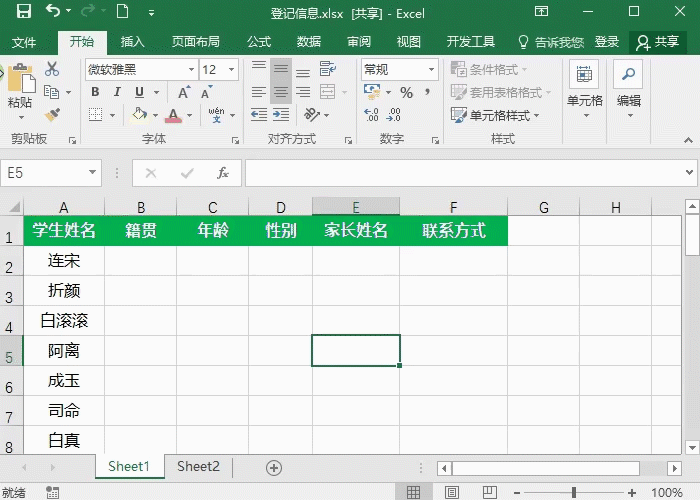Click the Insert Function fx icon
The height and width of the screenshot is (500, 700).
click(x=223, y=173)
